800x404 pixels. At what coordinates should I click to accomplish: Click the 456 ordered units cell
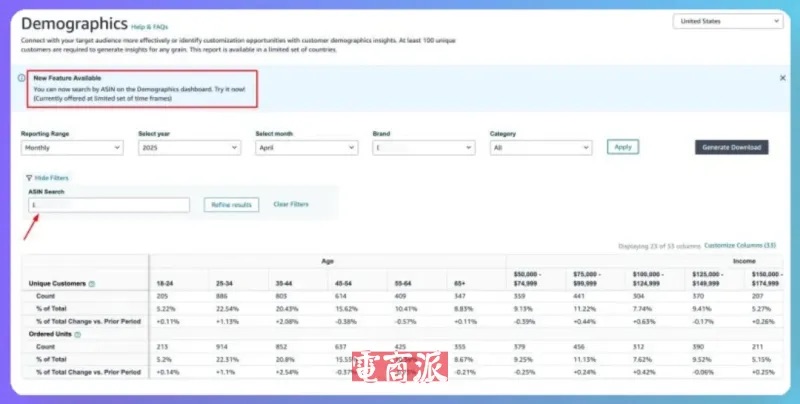coord(579,347)
